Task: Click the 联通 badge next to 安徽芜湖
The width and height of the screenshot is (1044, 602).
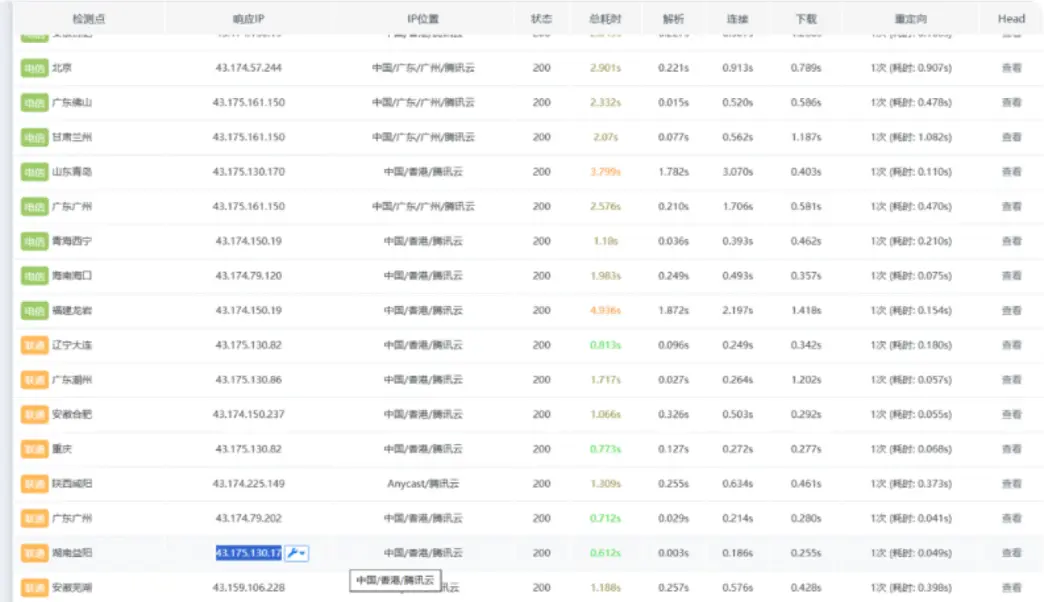Action: (x=33, y=587)
